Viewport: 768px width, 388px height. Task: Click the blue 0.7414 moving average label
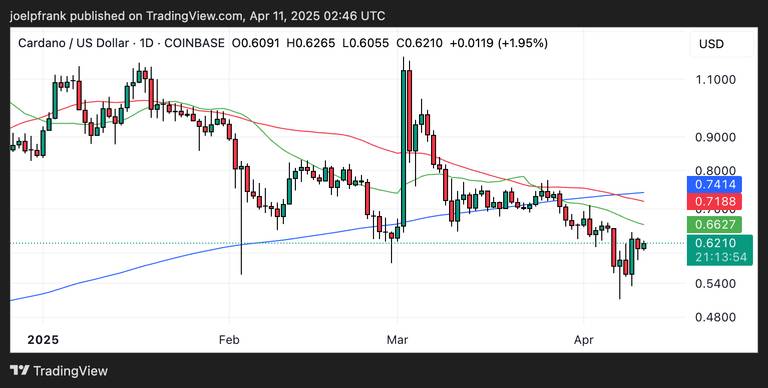pyautogui.click(x=714, y=185)
